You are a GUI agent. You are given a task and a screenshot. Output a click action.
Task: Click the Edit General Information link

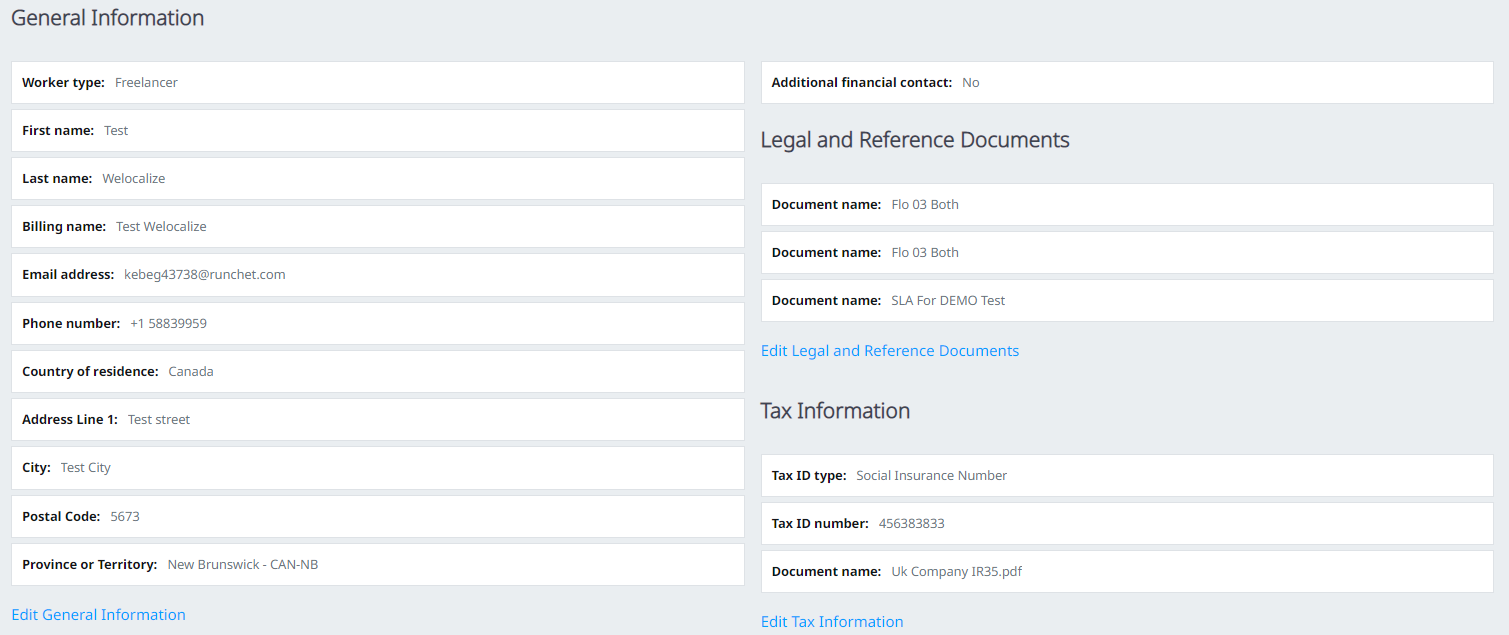(98, 614)
